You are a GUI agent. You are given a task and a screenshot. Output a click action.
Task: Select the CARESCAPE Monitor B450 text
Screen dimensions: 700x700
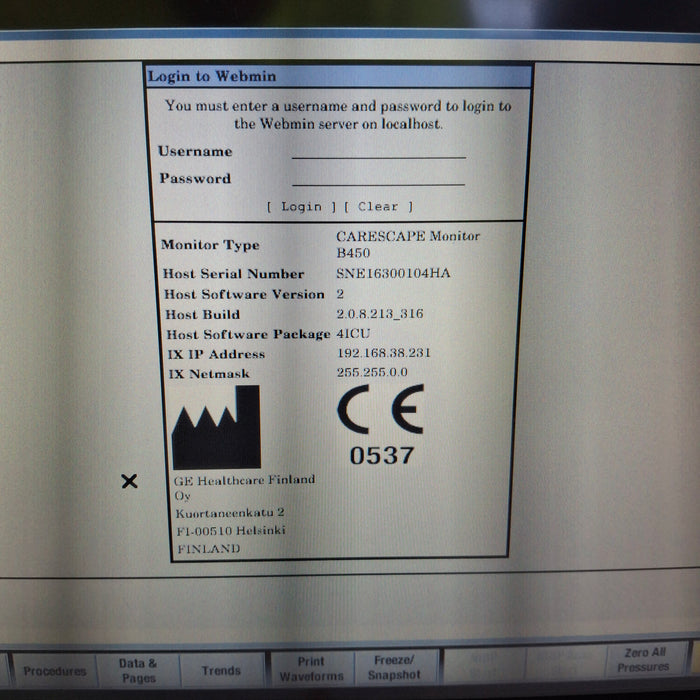pos(408,244)
